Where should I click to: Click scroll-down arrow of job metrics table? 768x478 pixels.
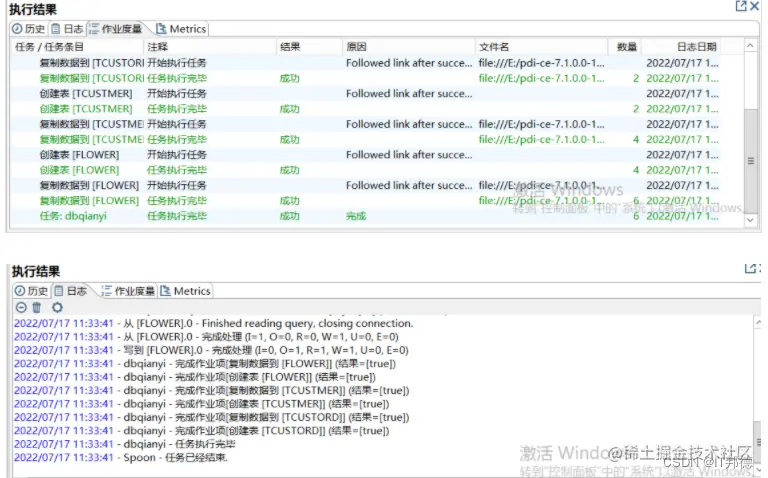click(x=750, y=220)
